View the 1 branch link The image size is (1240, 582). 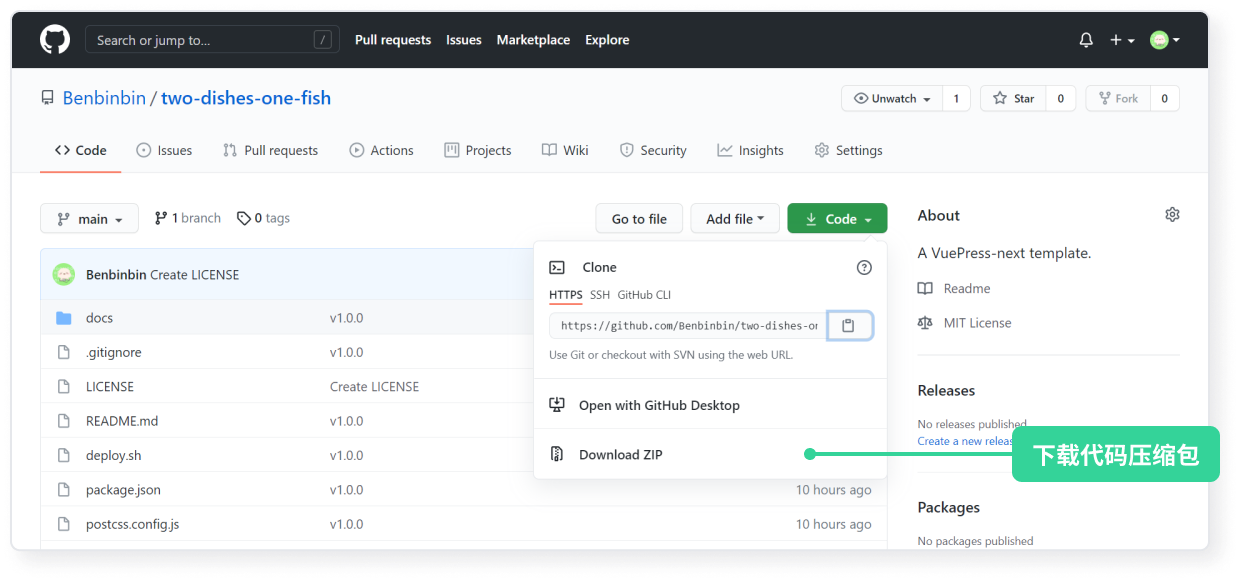[x=187, y=218]
